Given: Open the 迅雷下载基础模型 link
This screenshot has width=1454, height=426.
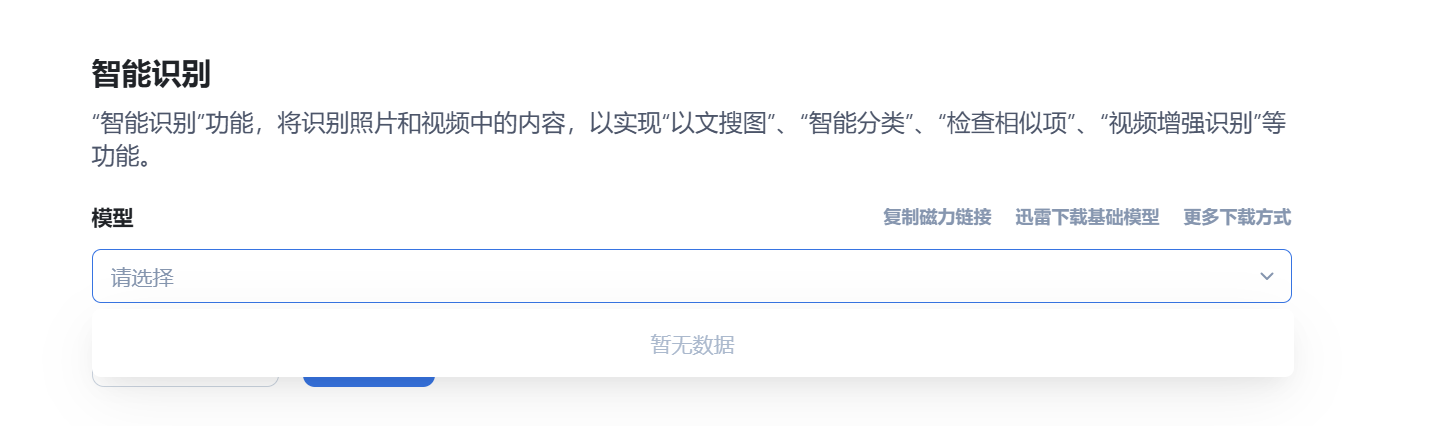Looking at the screenshot, I should (1087, 217).
